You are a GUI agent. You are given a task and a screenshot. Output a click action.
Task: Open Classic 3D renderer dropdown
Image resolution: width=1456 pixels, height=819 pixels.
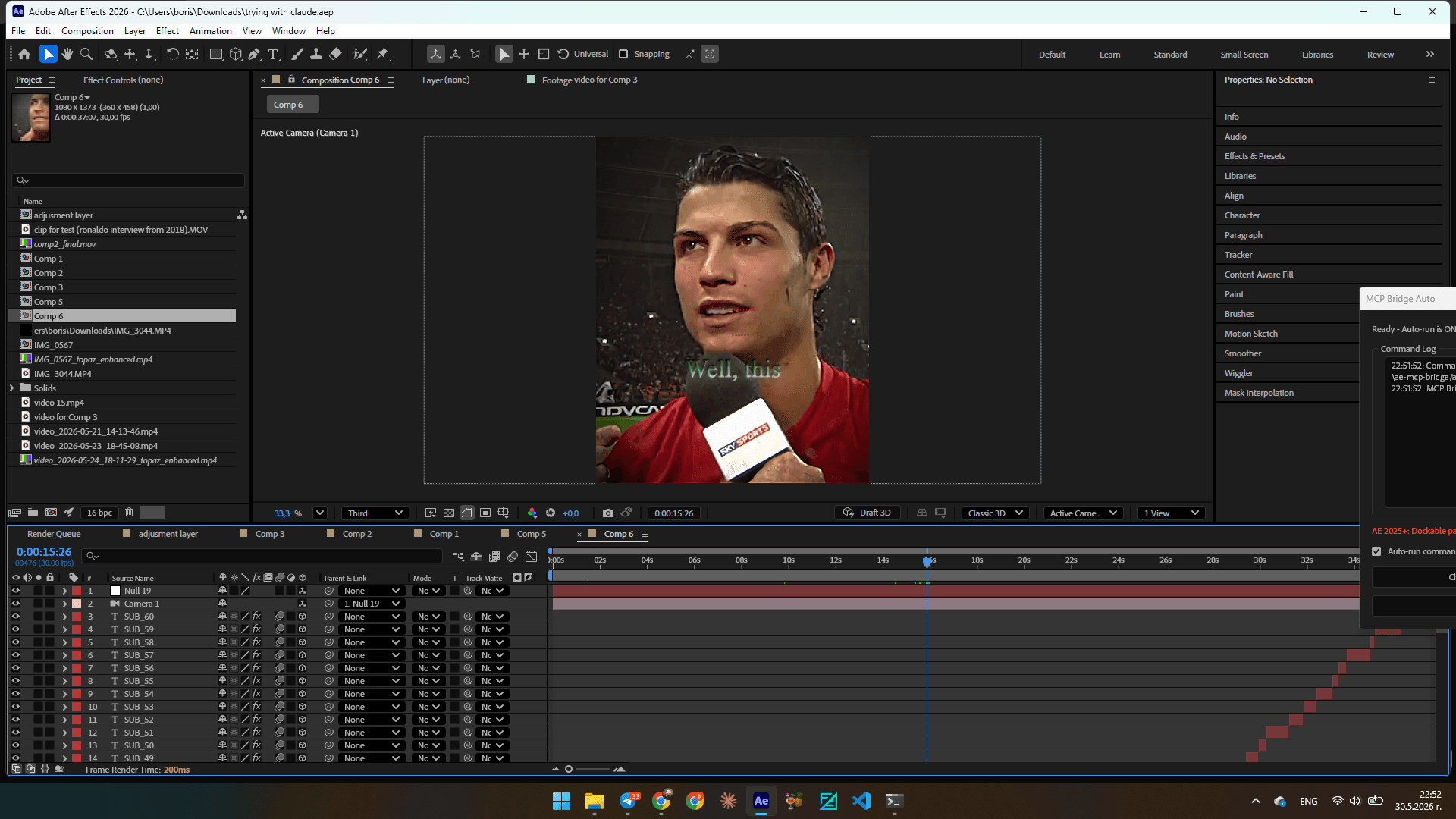click(996, 513)
